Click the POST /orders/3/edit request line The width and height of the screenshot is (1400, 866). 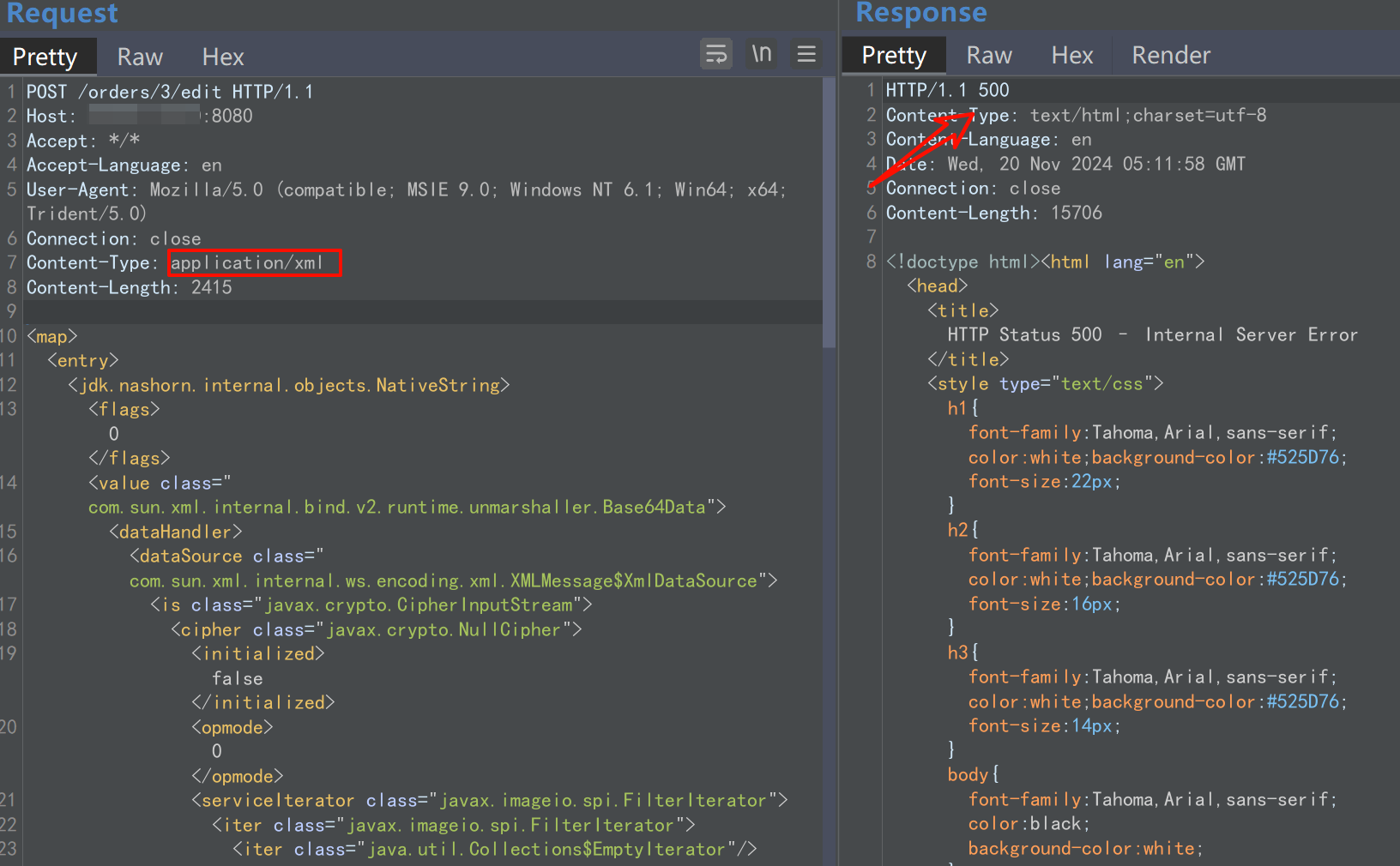170,92
